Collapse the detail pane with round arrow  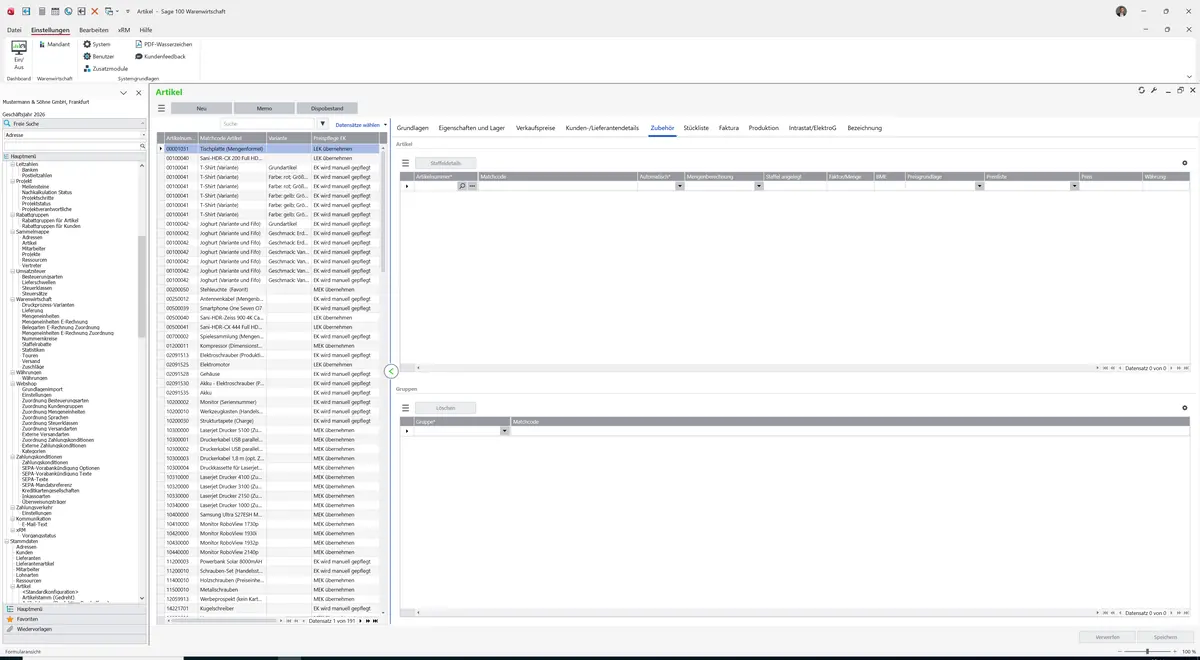coord(391,371)
